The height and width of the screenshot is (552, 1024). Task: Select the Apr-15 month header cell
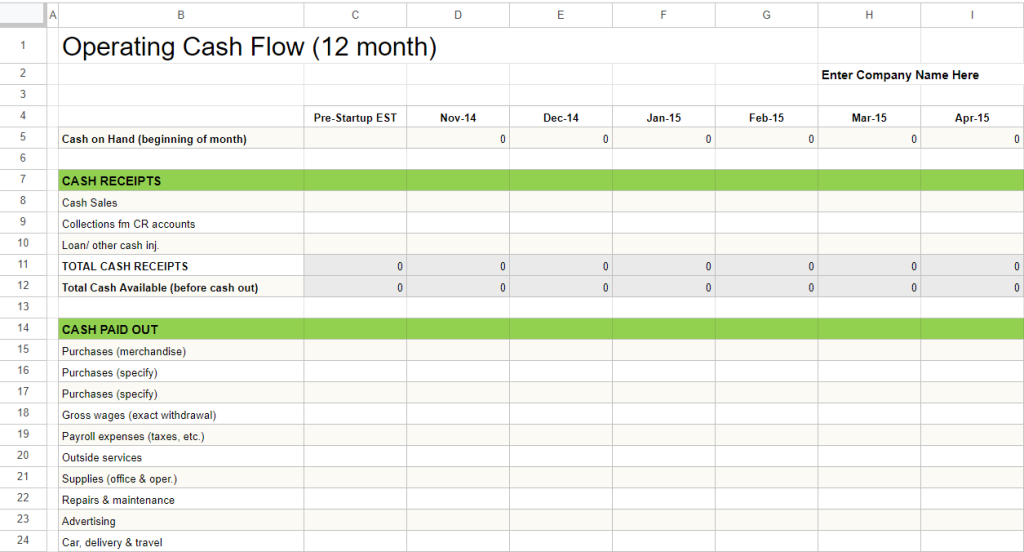(972, 118)
